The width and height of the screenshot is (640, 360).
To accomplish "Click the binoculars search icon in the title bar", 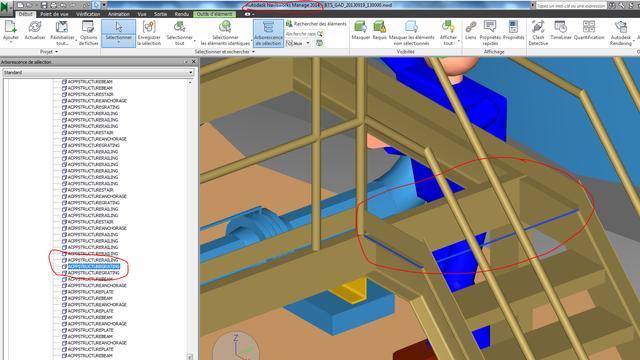I will [x=612, y=5].
